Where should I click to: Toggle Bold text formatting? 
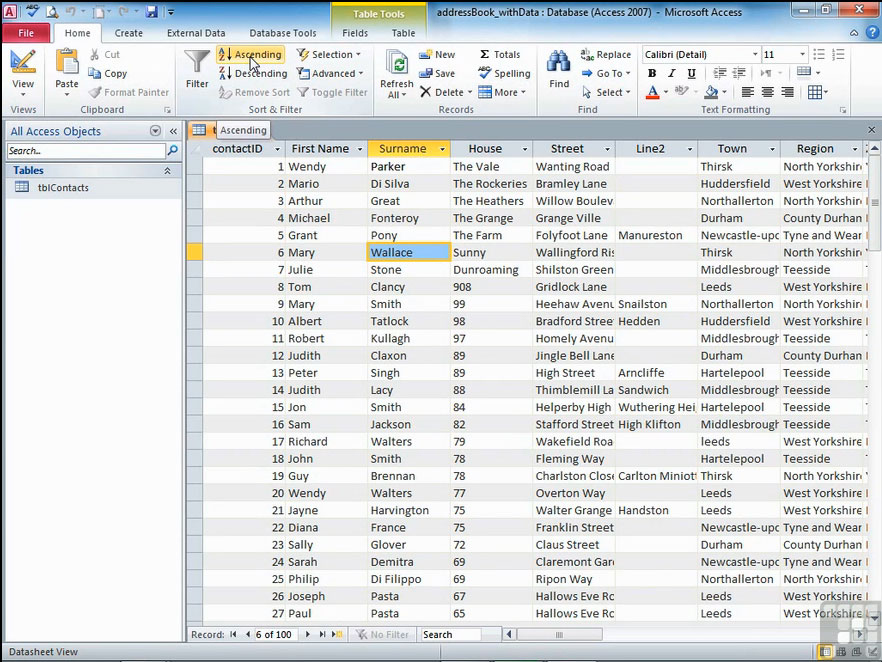(652, 73)
